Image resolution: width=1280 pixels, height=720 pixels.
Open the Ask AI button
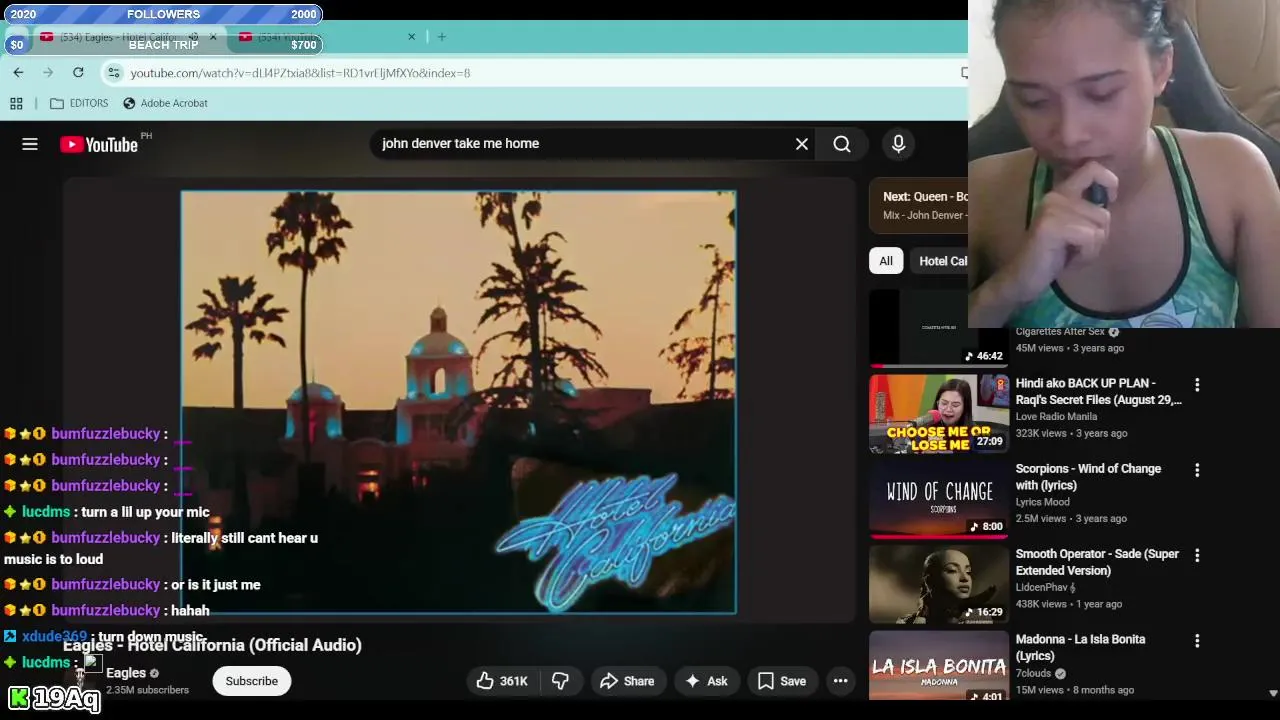[x=706, y=681]
